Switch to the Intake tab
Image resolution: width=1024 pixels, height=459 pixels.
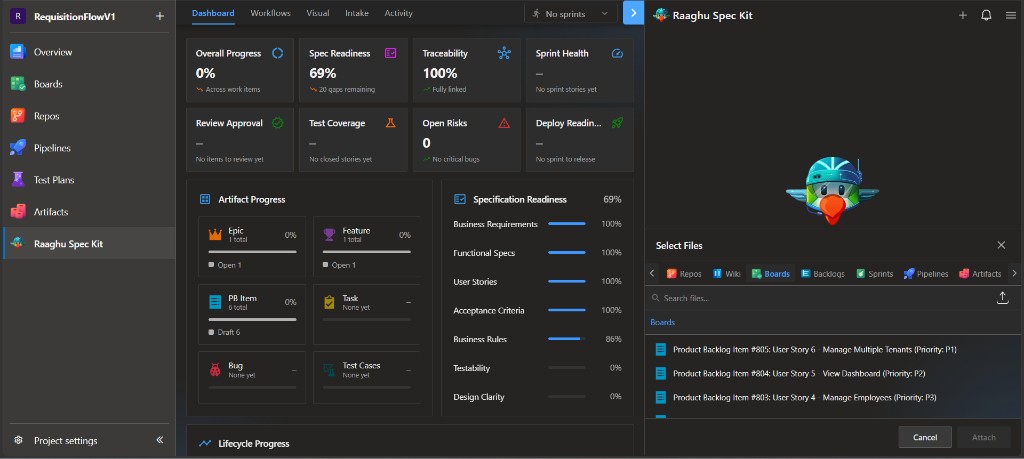click(x=357, y=13)
